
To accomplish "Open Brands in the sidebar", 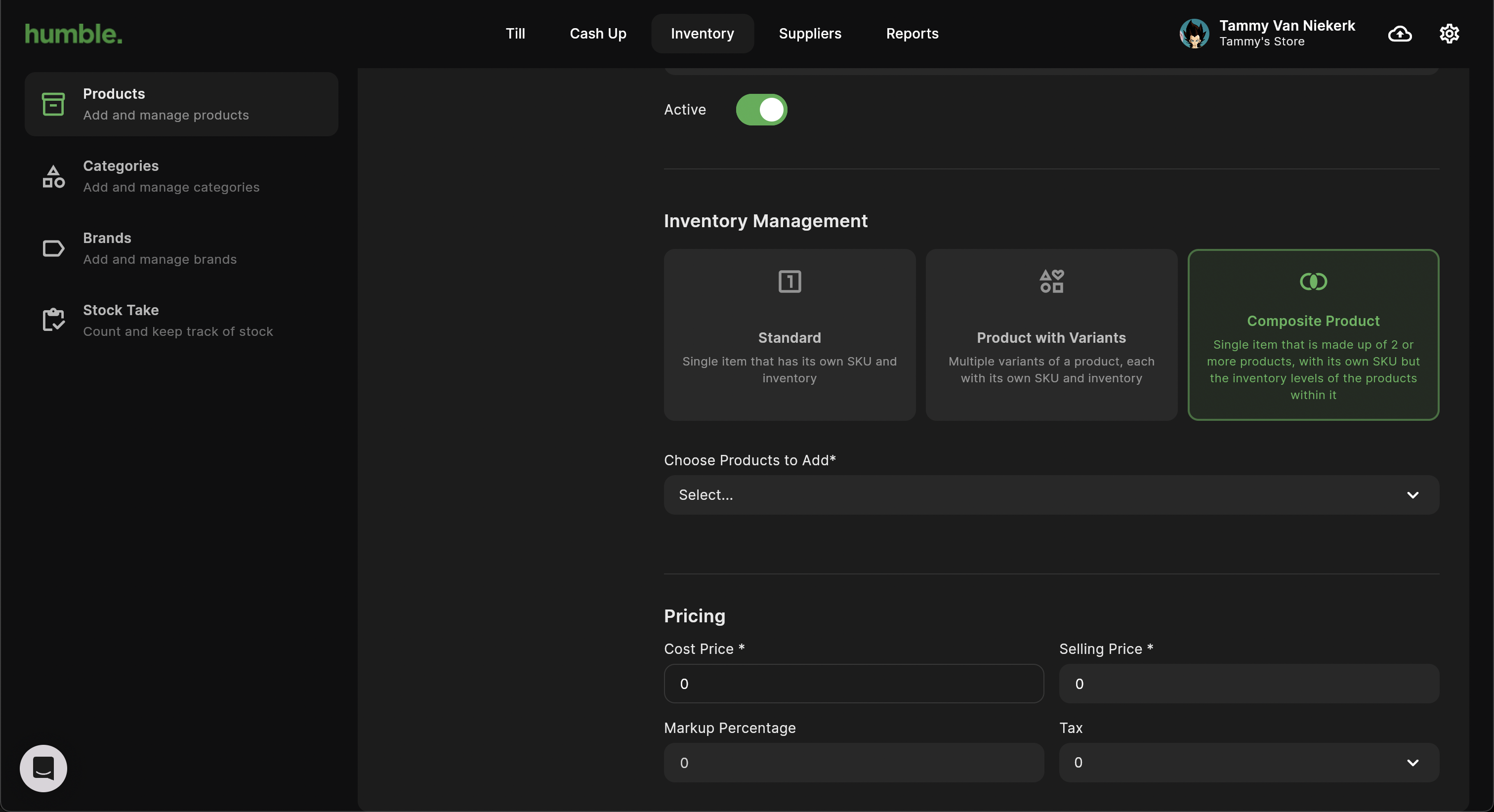I will (x=181, y=248).
